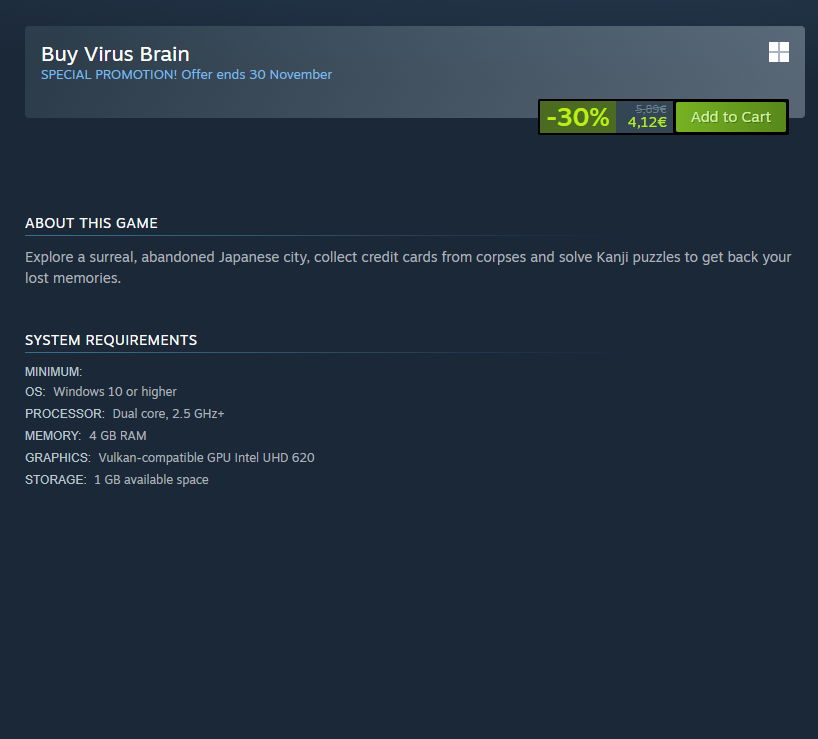Click the game description paragraph
Viewport: 818px width, 739px height.
408,268
